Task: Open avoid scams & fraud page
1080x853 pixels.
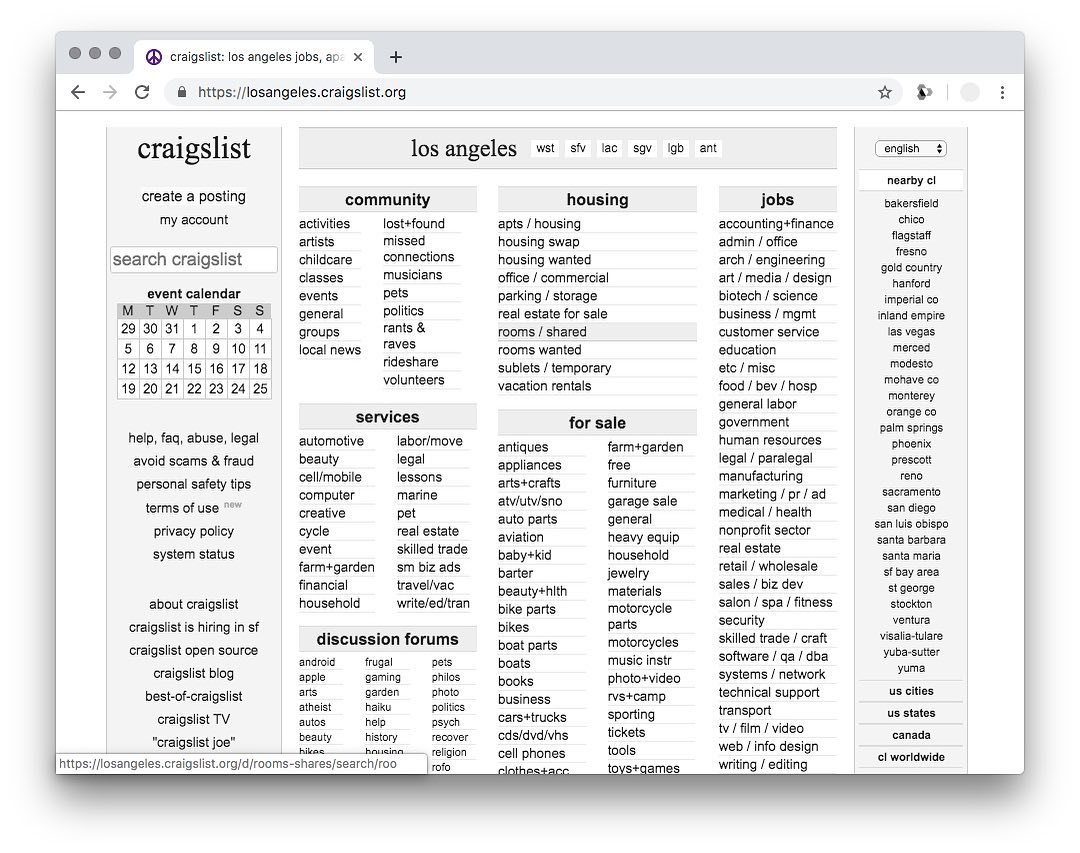Action: point(194,461)
